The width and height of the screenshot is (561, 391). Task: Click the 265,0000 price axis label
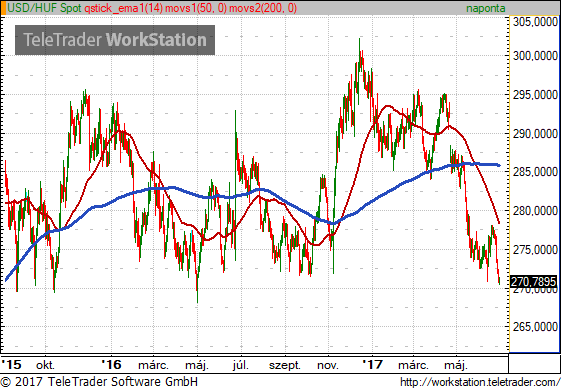click(535, 327)
